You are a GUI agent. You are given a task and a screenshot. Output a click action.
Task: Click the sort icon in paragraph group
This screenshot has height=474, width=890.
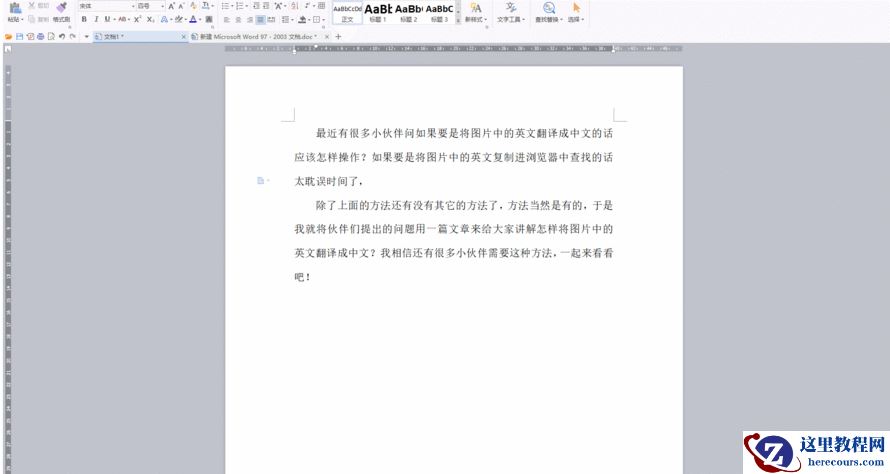pos(295,6)
